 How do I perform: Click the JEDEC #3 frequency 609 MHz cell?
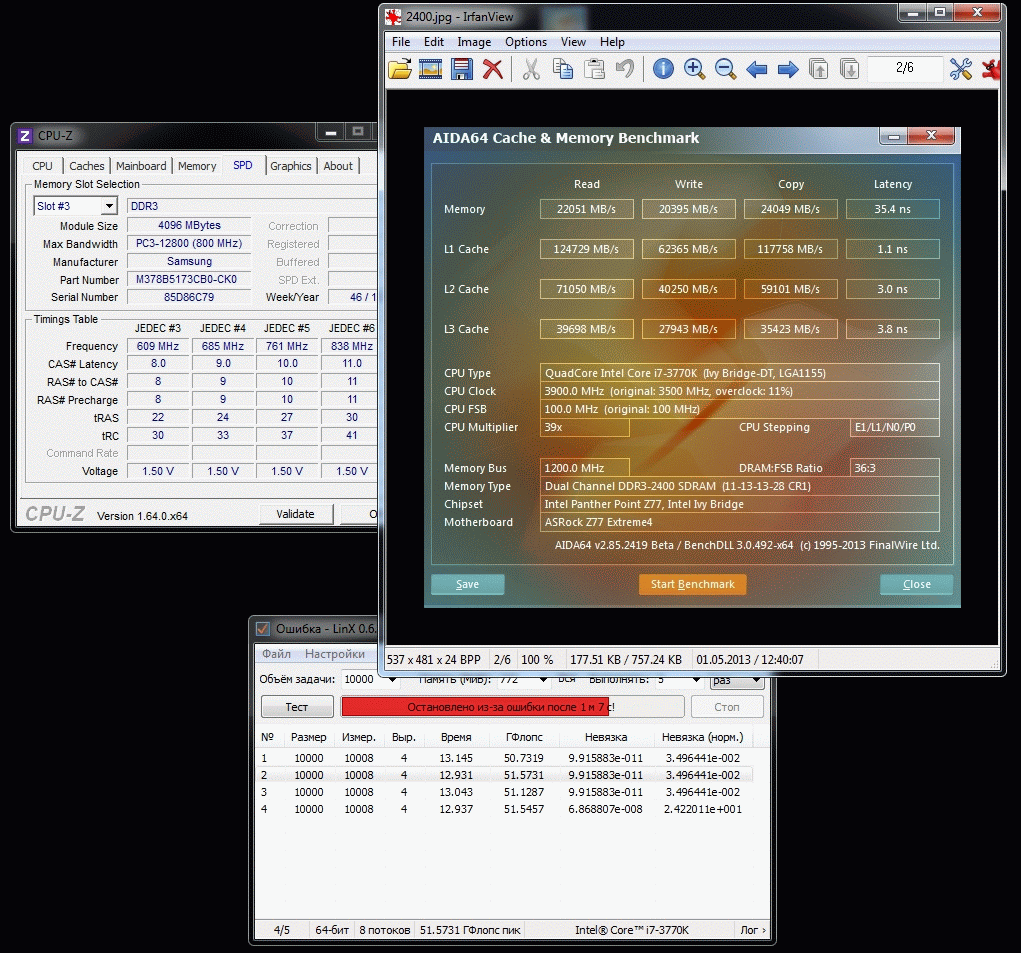tap(158, 346)
